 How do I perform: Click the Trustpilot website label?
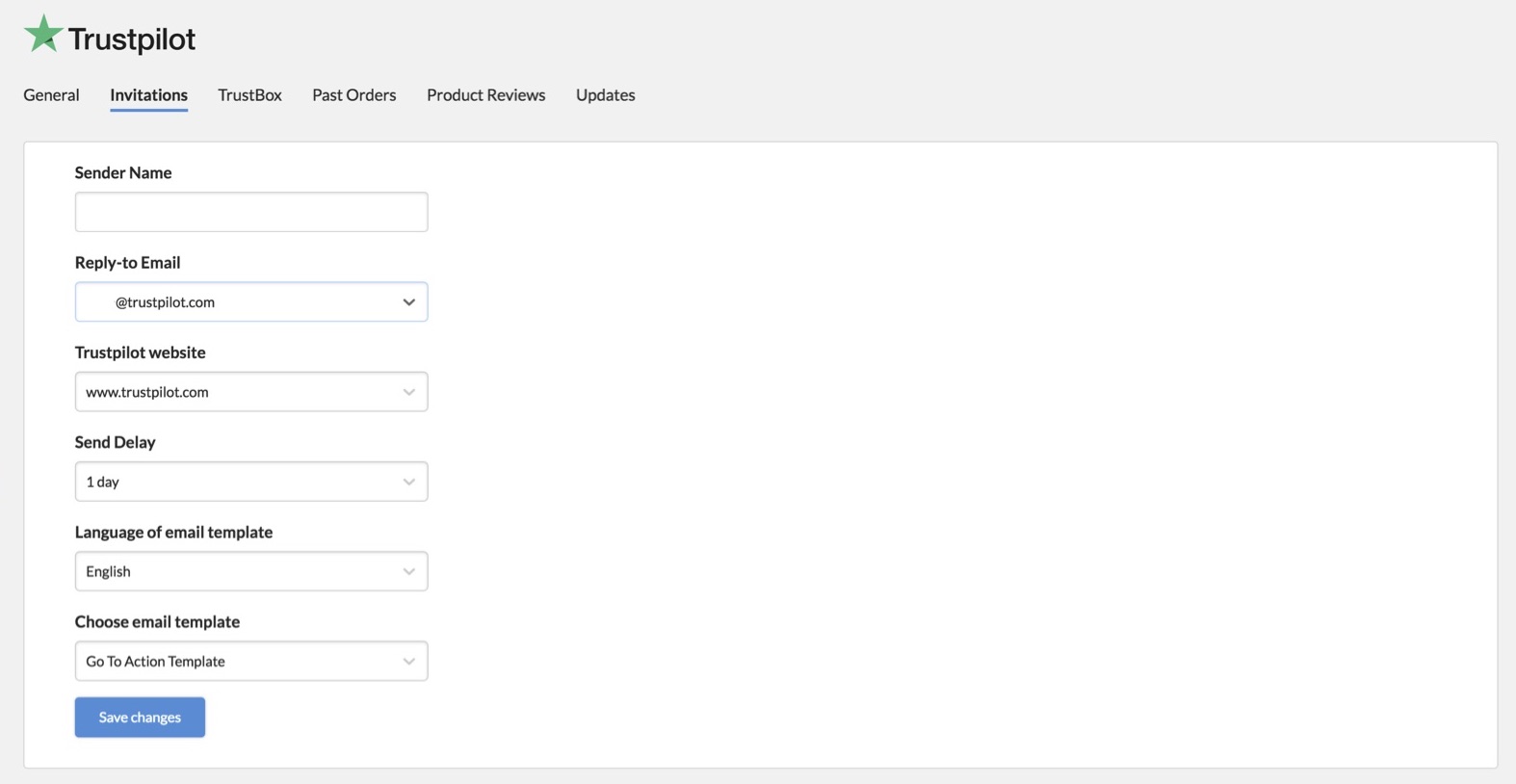(140, 353)
